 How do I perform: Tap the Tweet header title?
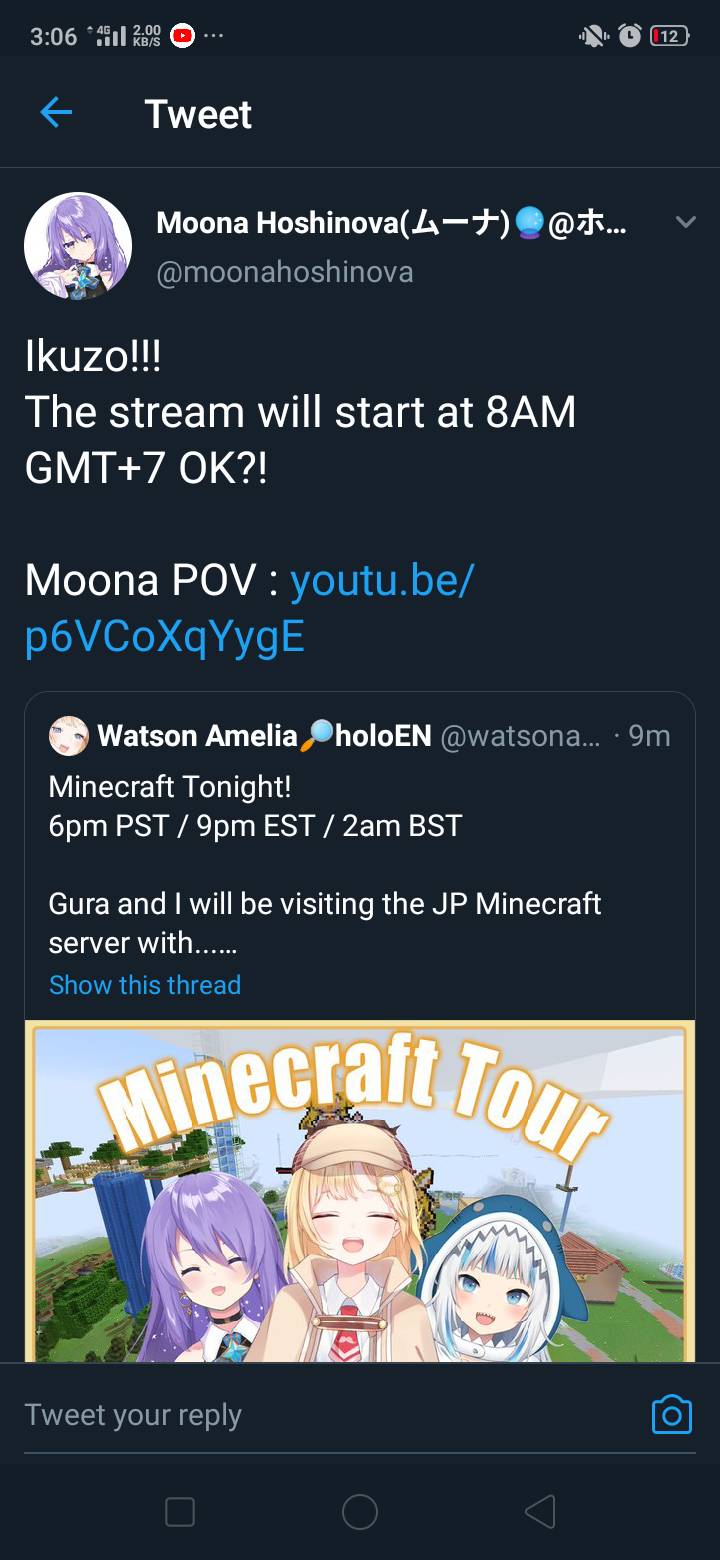tap(198, 114)
